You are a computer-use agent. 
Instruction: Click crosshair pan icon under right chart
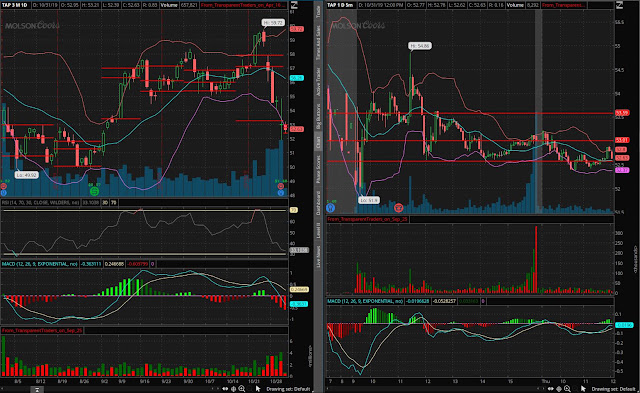pos(559,389)
